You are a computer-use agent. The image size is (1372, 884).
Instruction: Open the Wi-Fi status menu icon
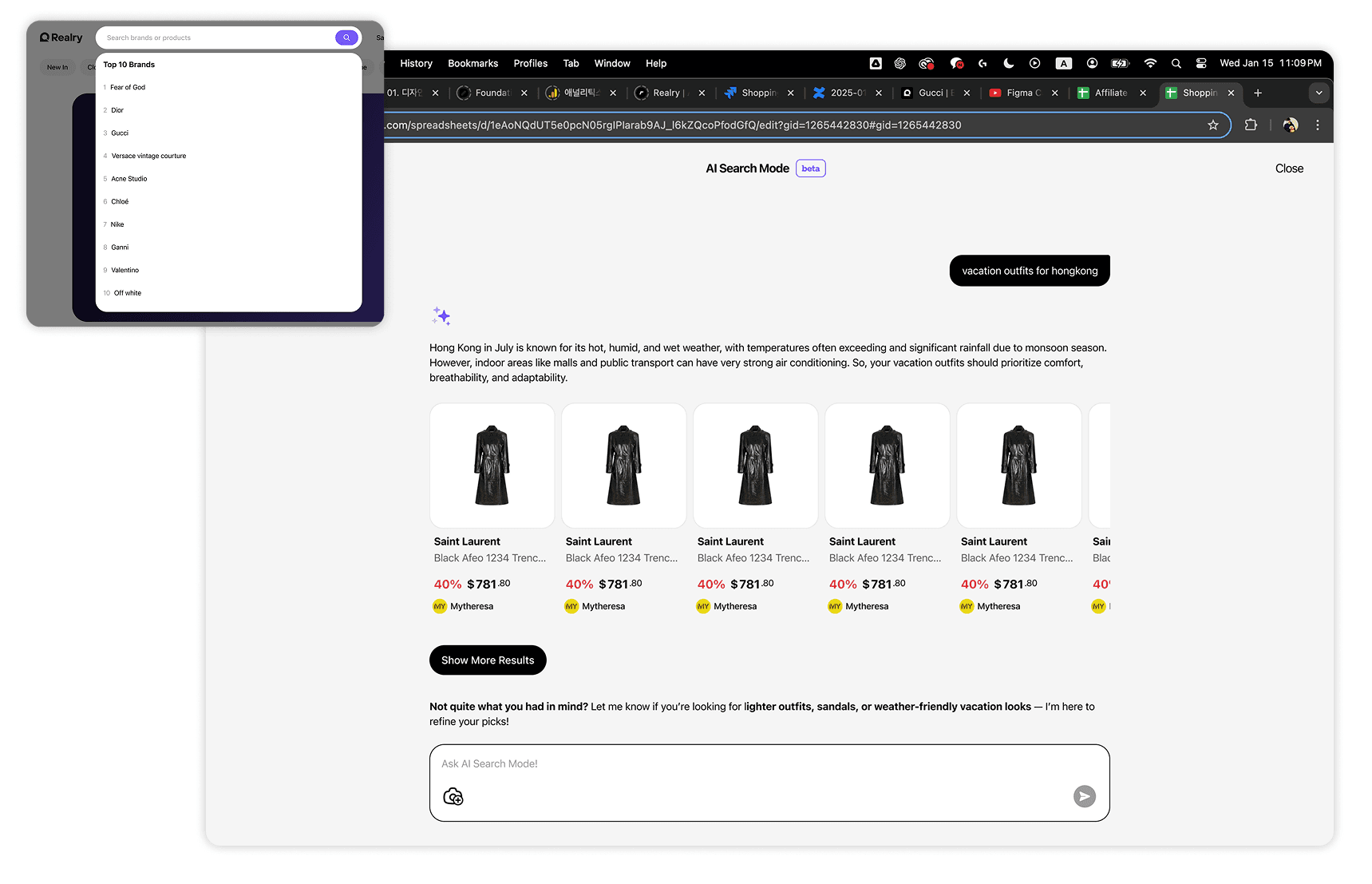[x=1150, y=64]
